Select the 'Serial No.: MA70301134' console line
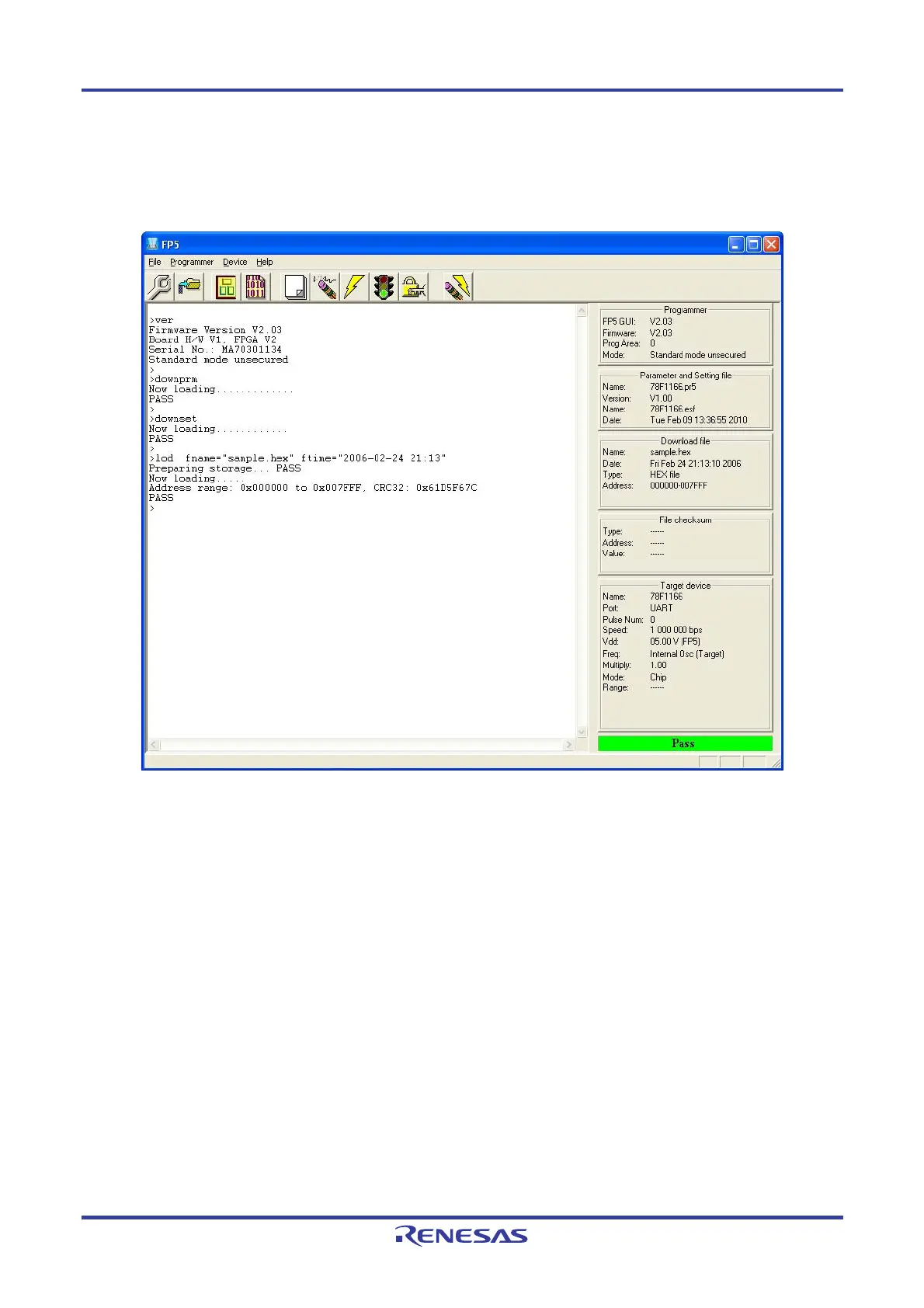This screenshot has width=924, height=1308. [215, 350]
